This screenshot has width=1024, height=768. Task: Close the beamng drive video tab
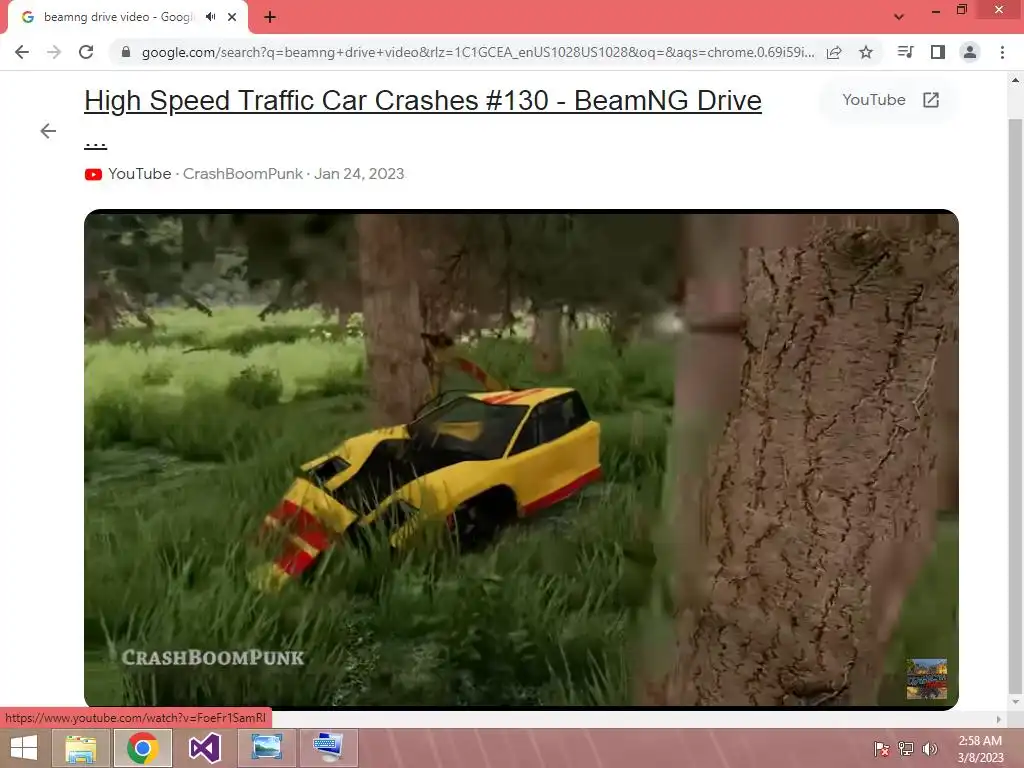[232, 17]
